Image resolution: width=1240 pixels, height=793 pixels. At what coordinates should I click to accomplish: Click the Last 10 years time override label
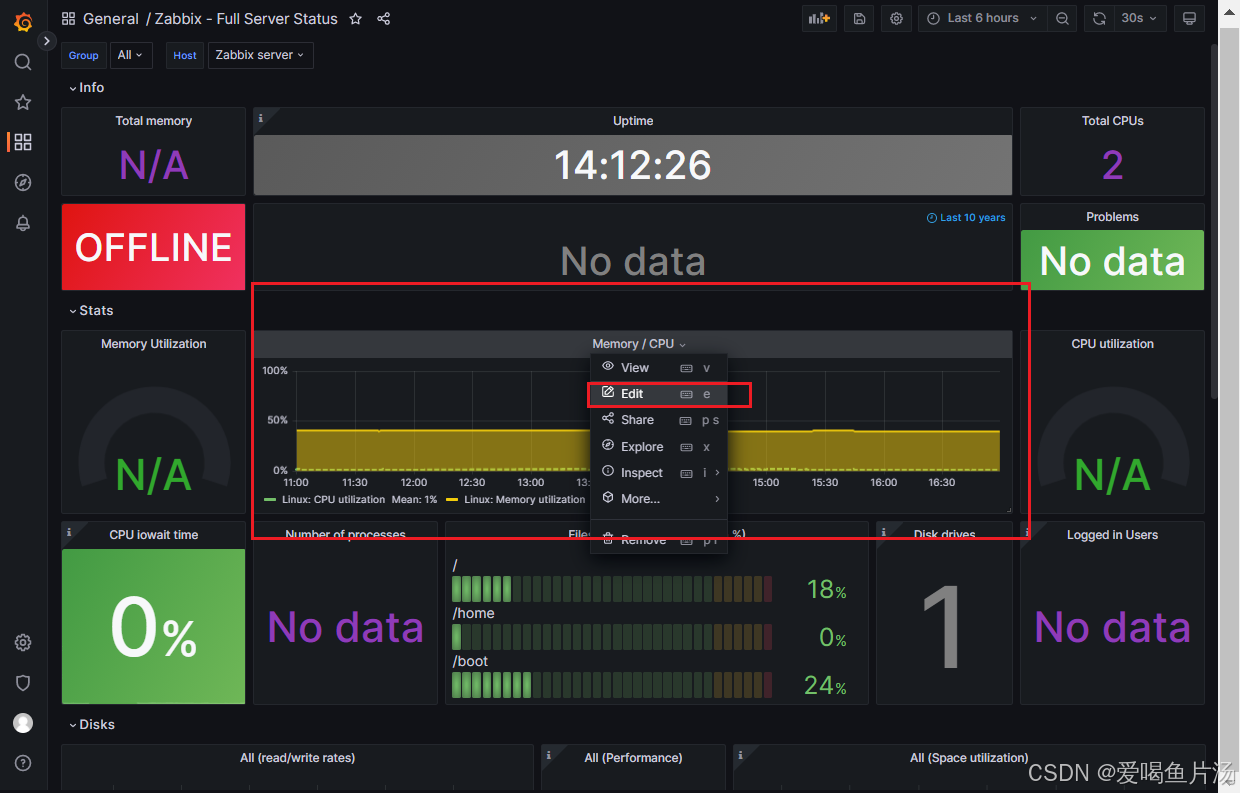[966, 217]
